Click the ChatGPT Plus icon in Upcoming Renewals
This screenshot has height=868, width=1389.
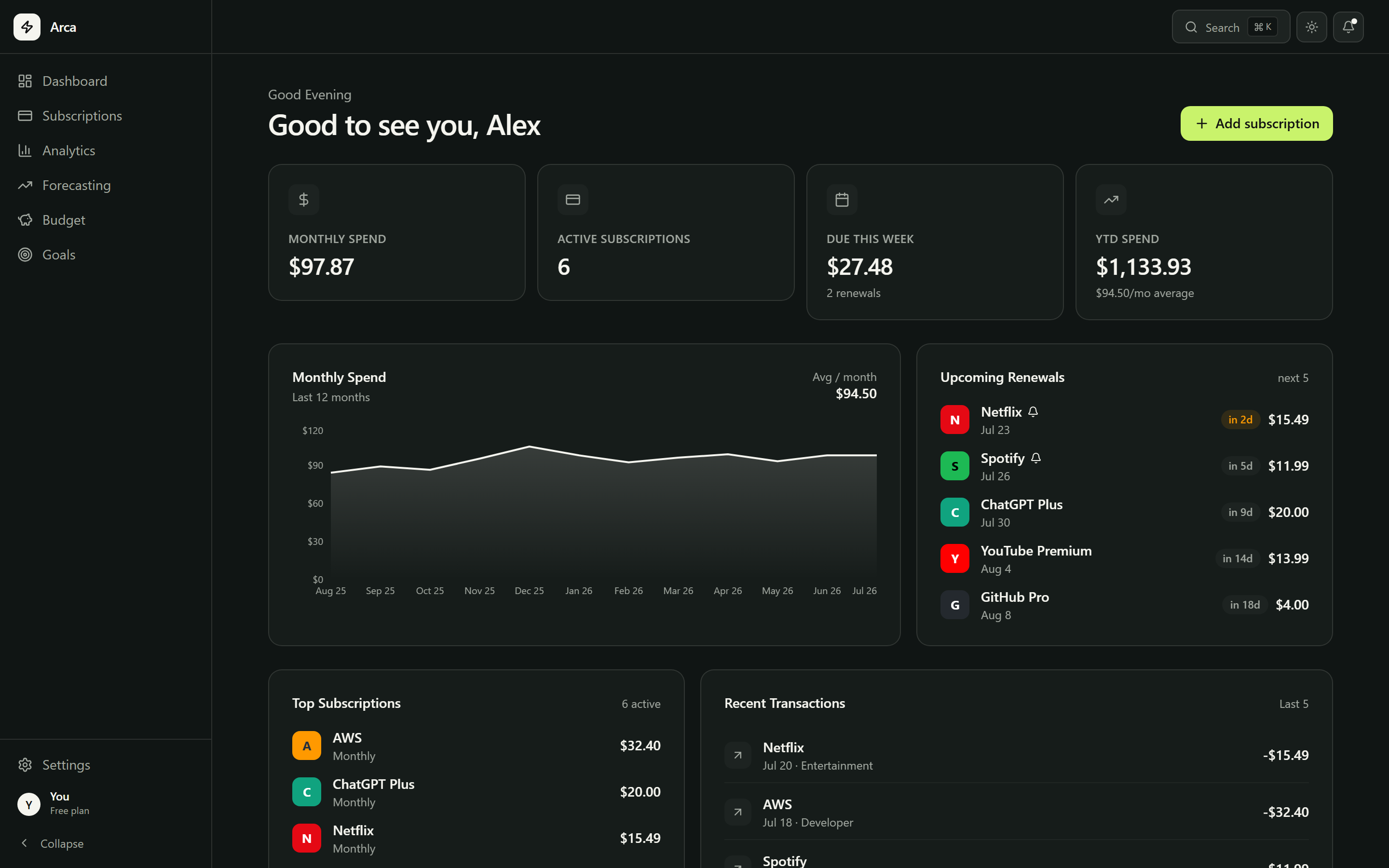click(x=954, y=512)
